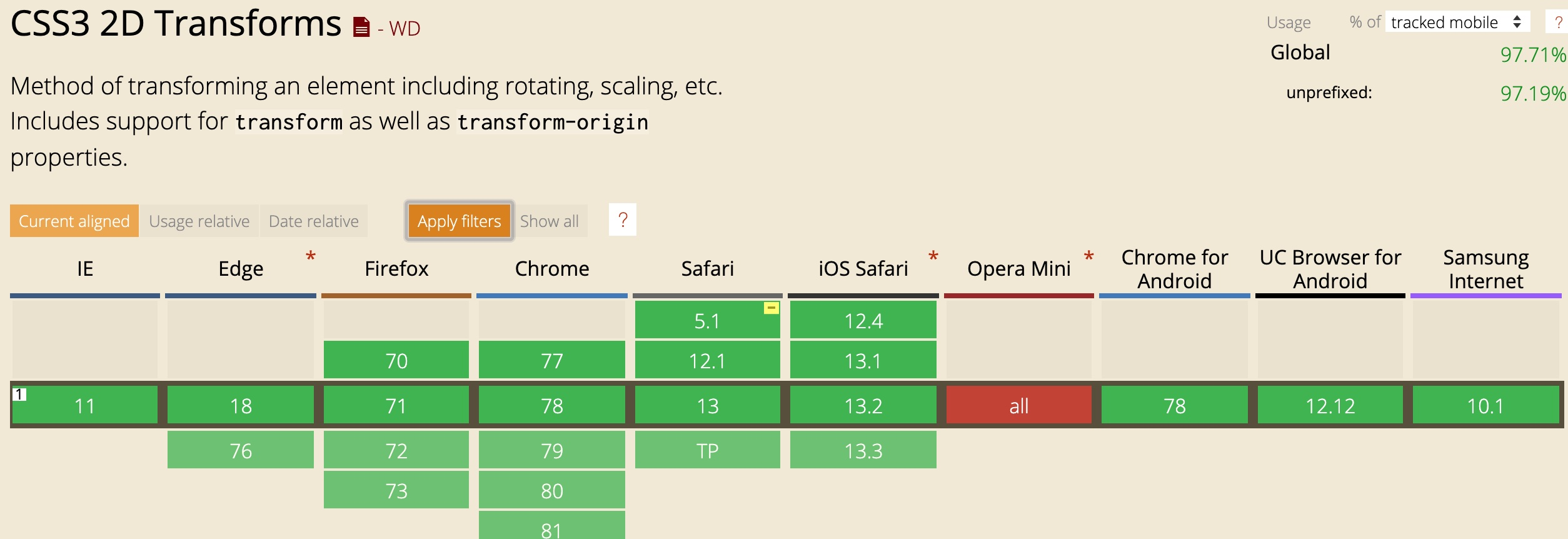Click the question mark beside the usage dropdown

coord(1558,23)
